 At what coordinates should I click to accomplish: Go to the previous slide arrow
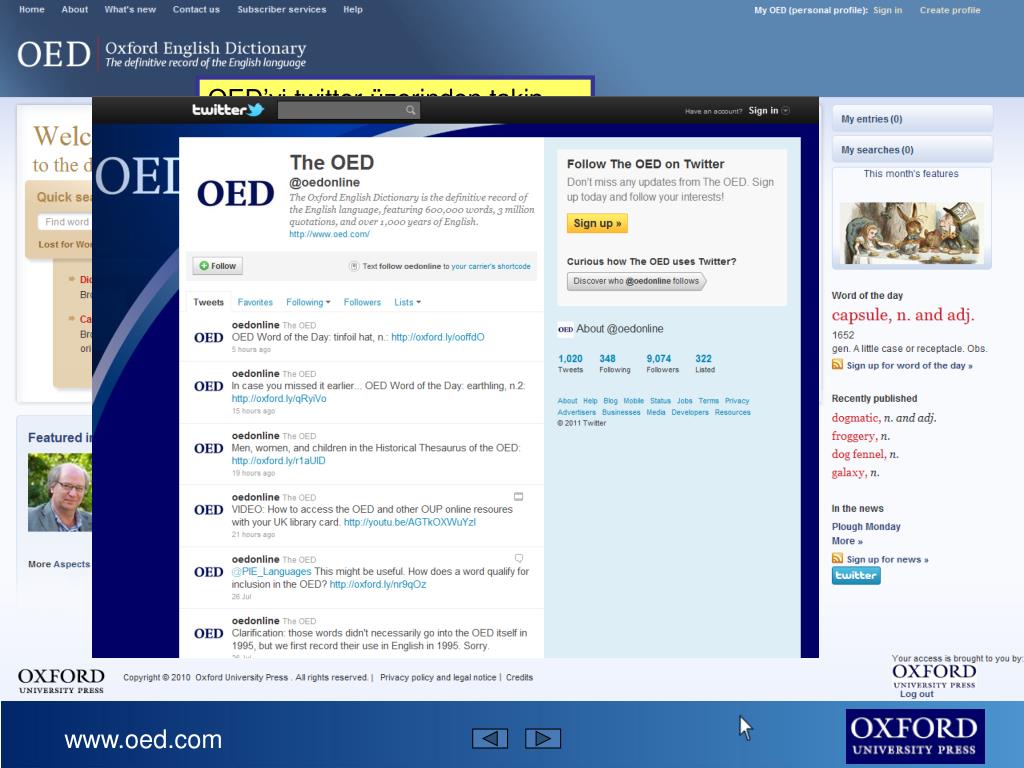(490, 738)
